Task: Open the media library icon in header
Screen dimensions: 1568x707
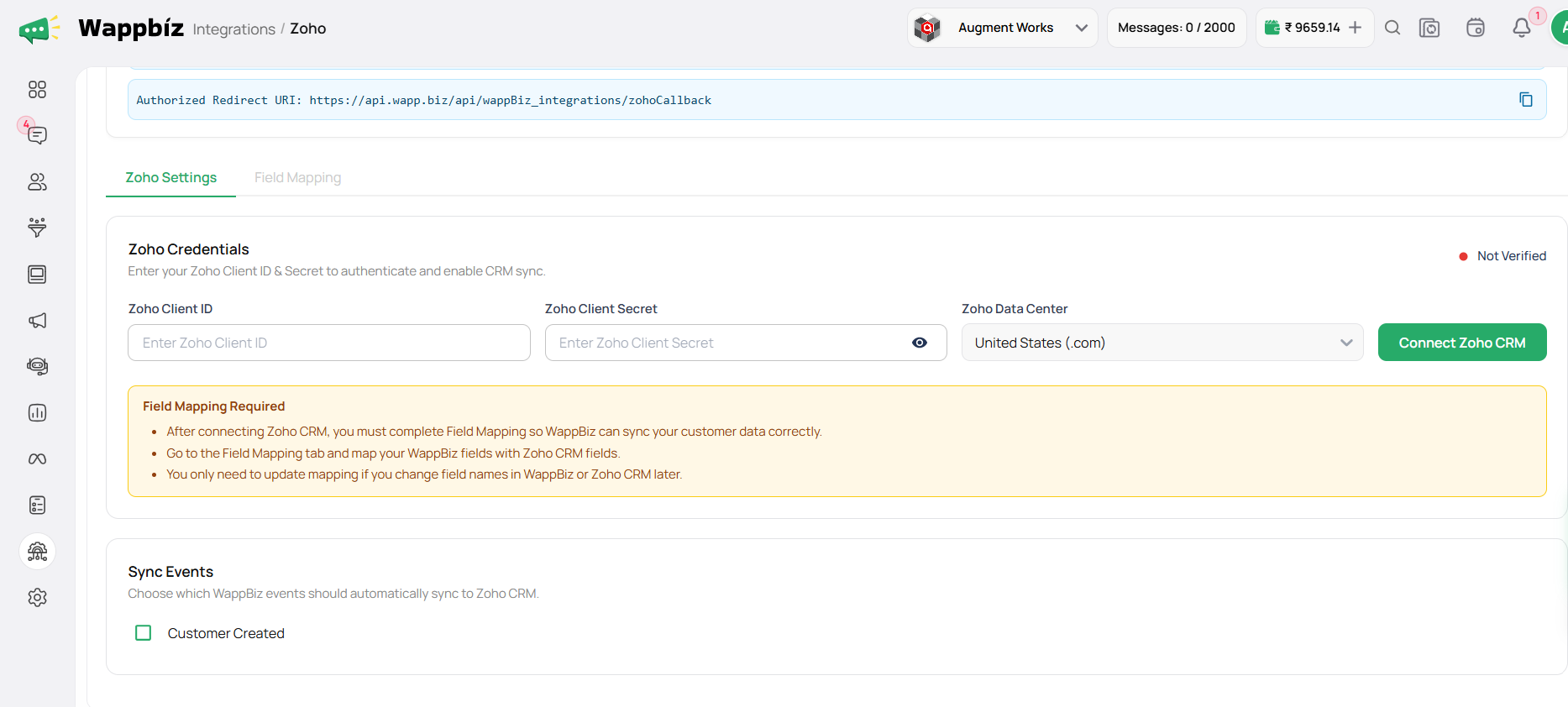Action: pyautogui.click(x=1429, y=28)
